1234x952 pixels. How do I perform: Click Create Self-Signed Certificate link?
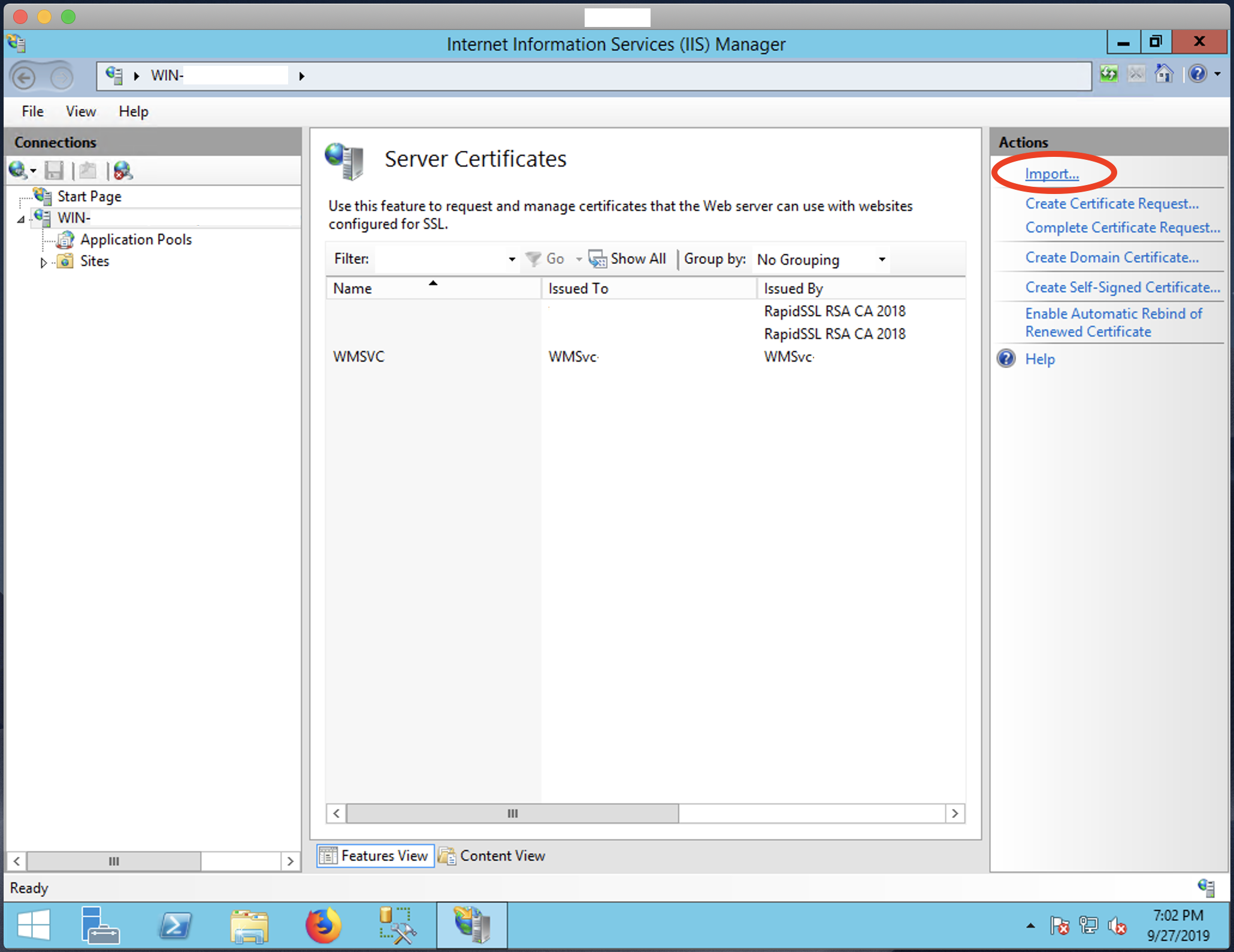point(1122,287)
